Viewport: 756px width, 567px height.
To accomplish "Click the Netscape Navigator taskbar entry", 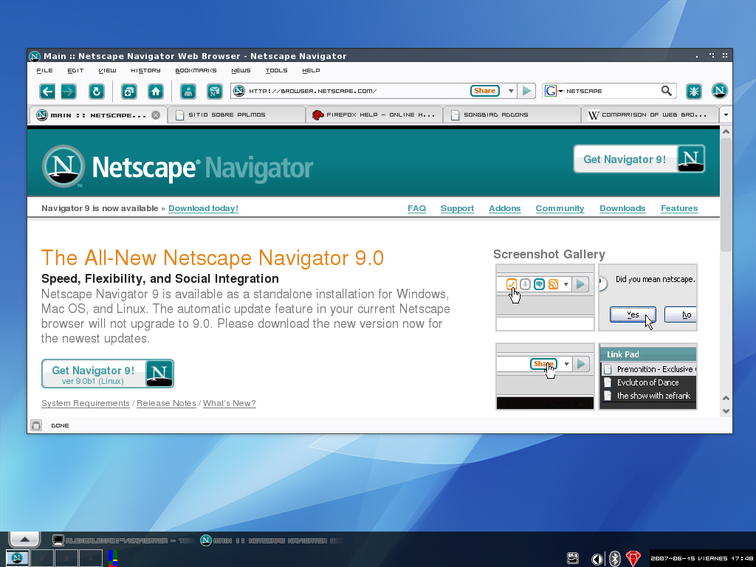I will [271, 540].
